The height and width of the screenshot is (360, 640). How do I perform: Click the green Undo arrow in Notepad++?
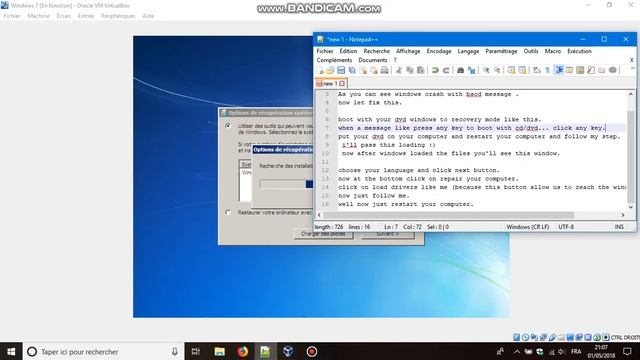(435, 71)
